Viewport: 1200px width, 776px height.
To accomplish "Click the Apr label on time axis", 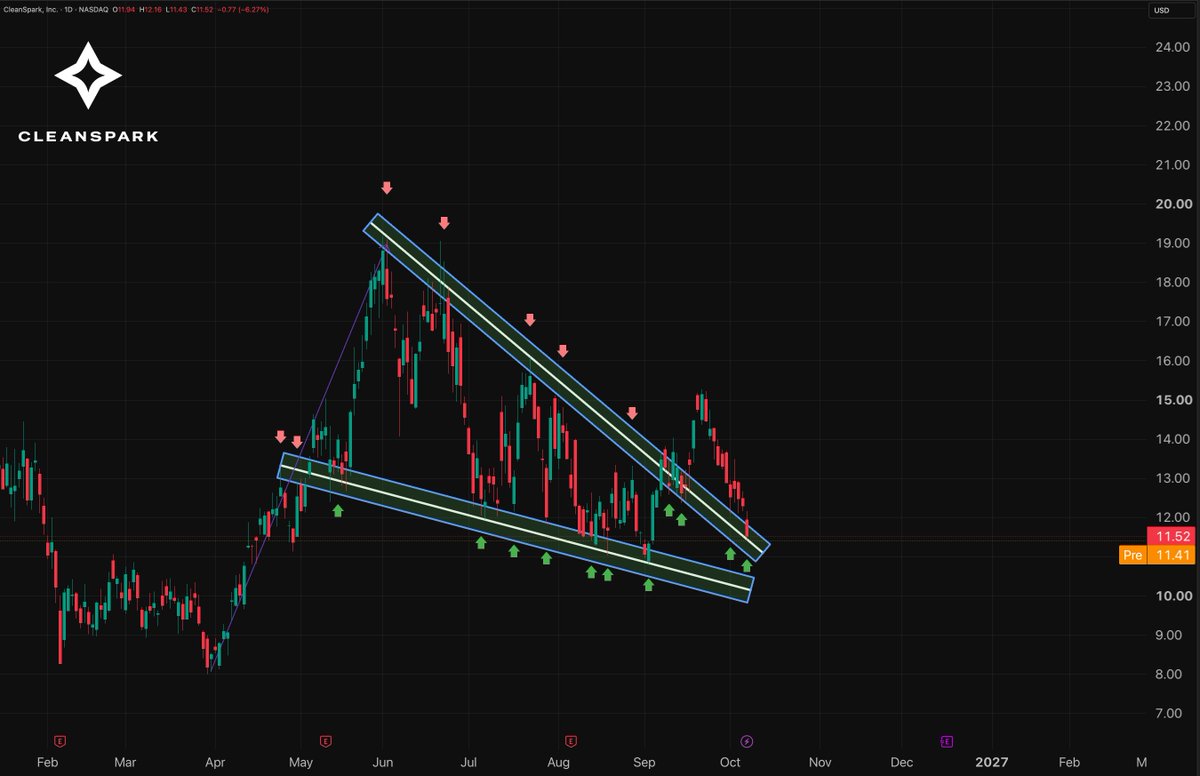I will coord(215,762).
